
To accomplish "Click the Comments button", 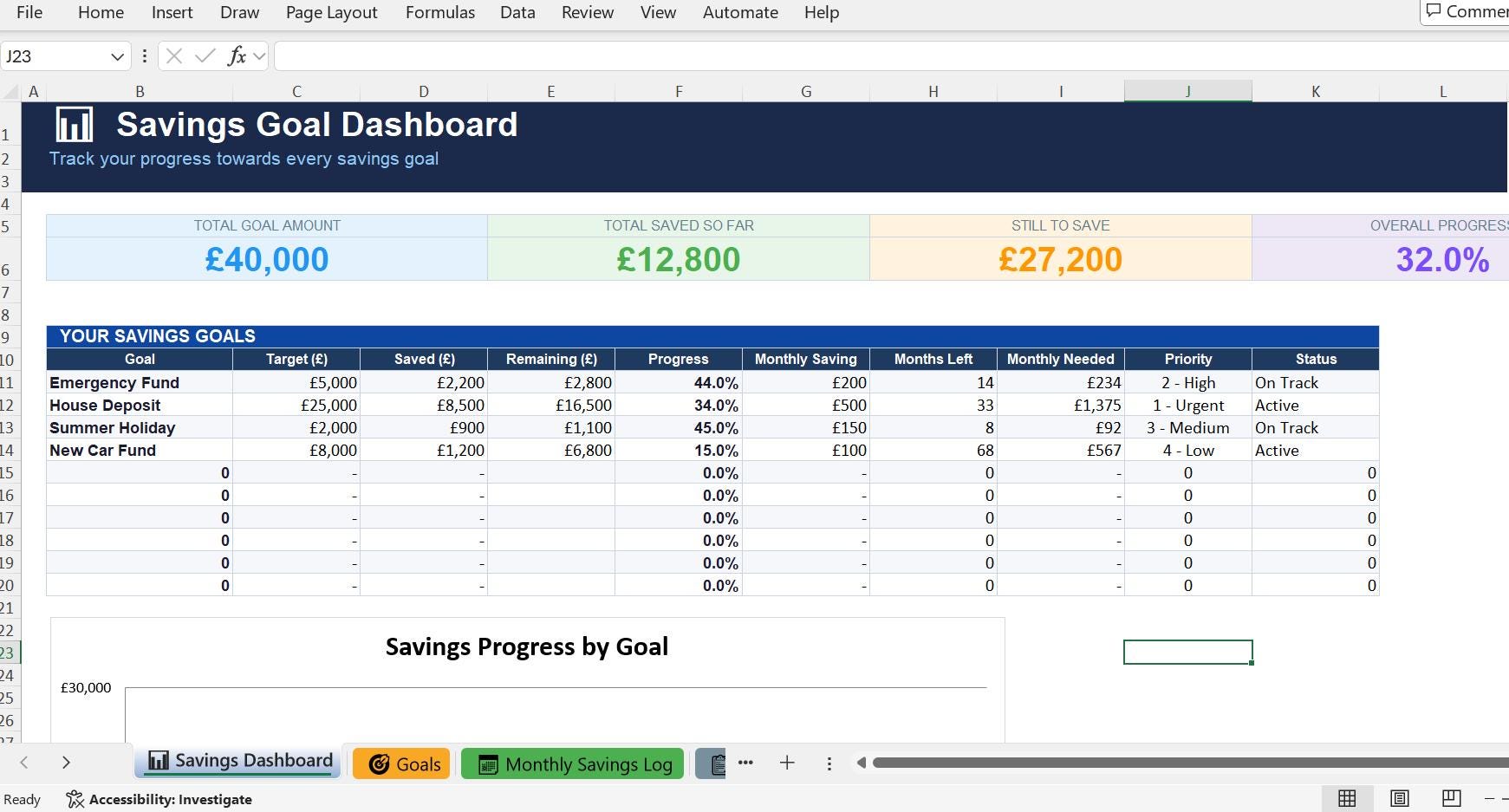I will (x=1466, y=11).
